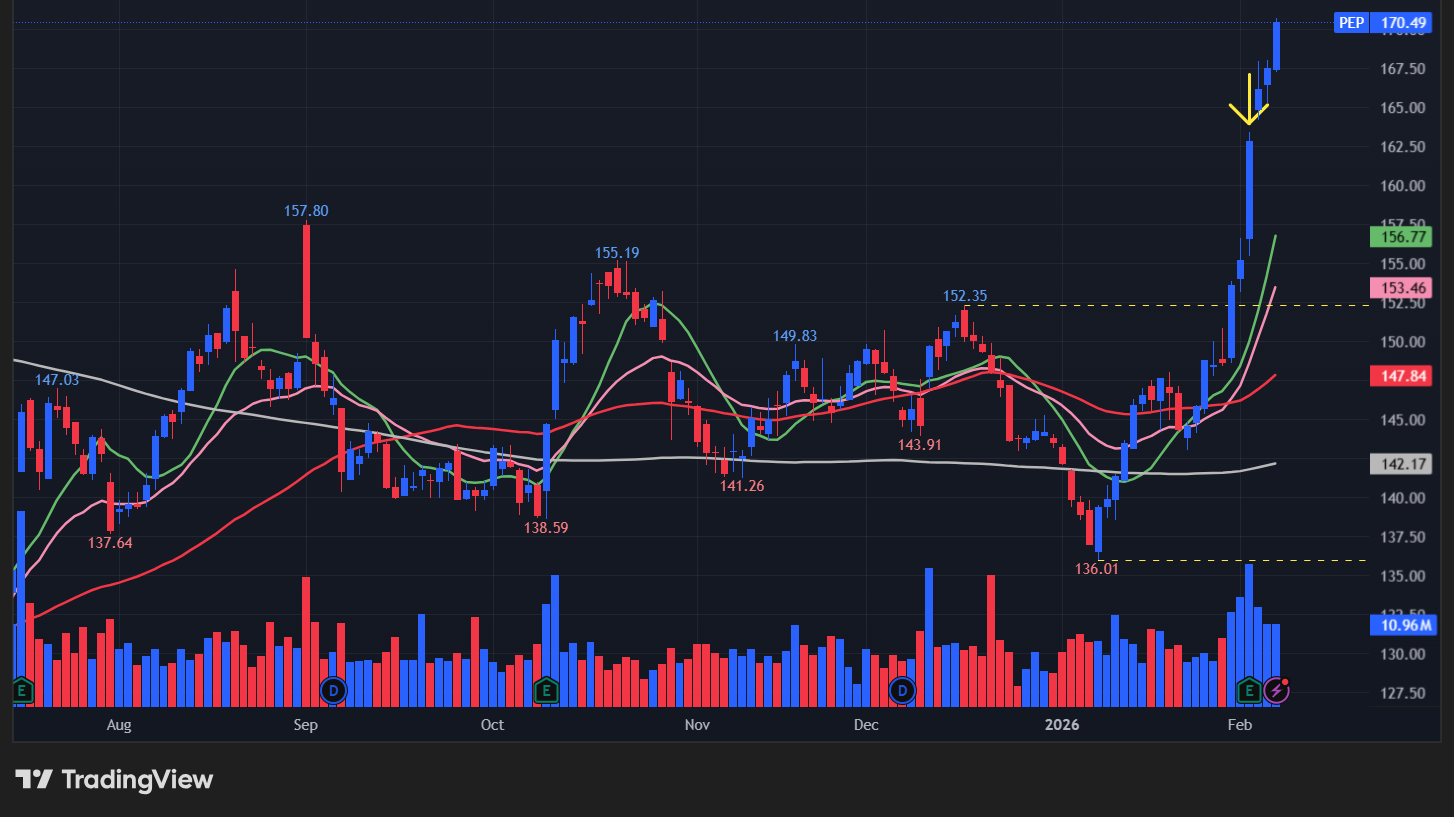
Task: Click the 136.01 low price annotation
Action: point(1096,569)
